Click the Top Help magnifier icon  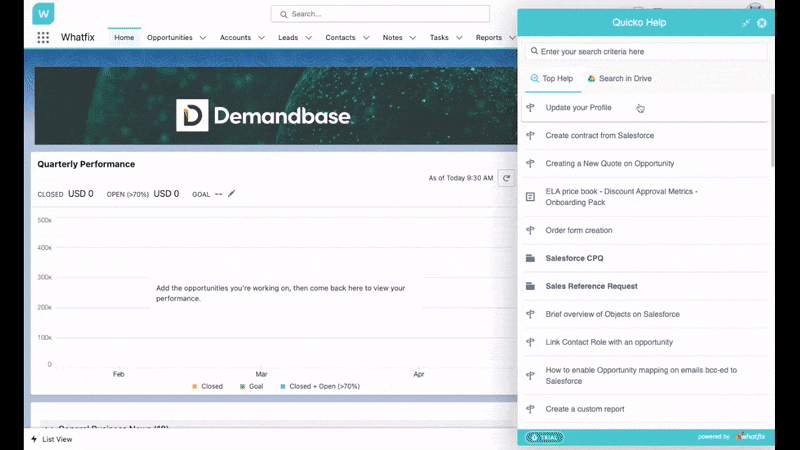point(535,79)
